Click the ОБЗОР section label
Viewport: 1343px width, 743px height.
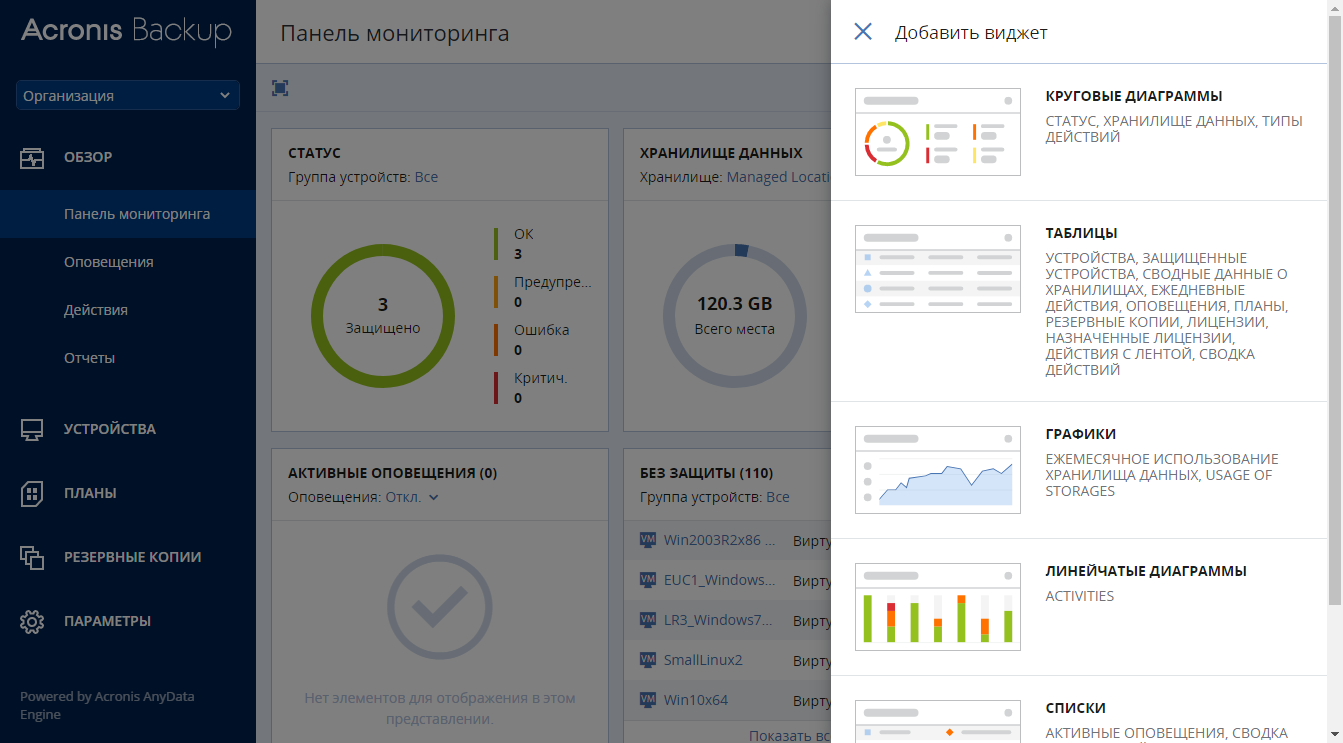[88, 157]
